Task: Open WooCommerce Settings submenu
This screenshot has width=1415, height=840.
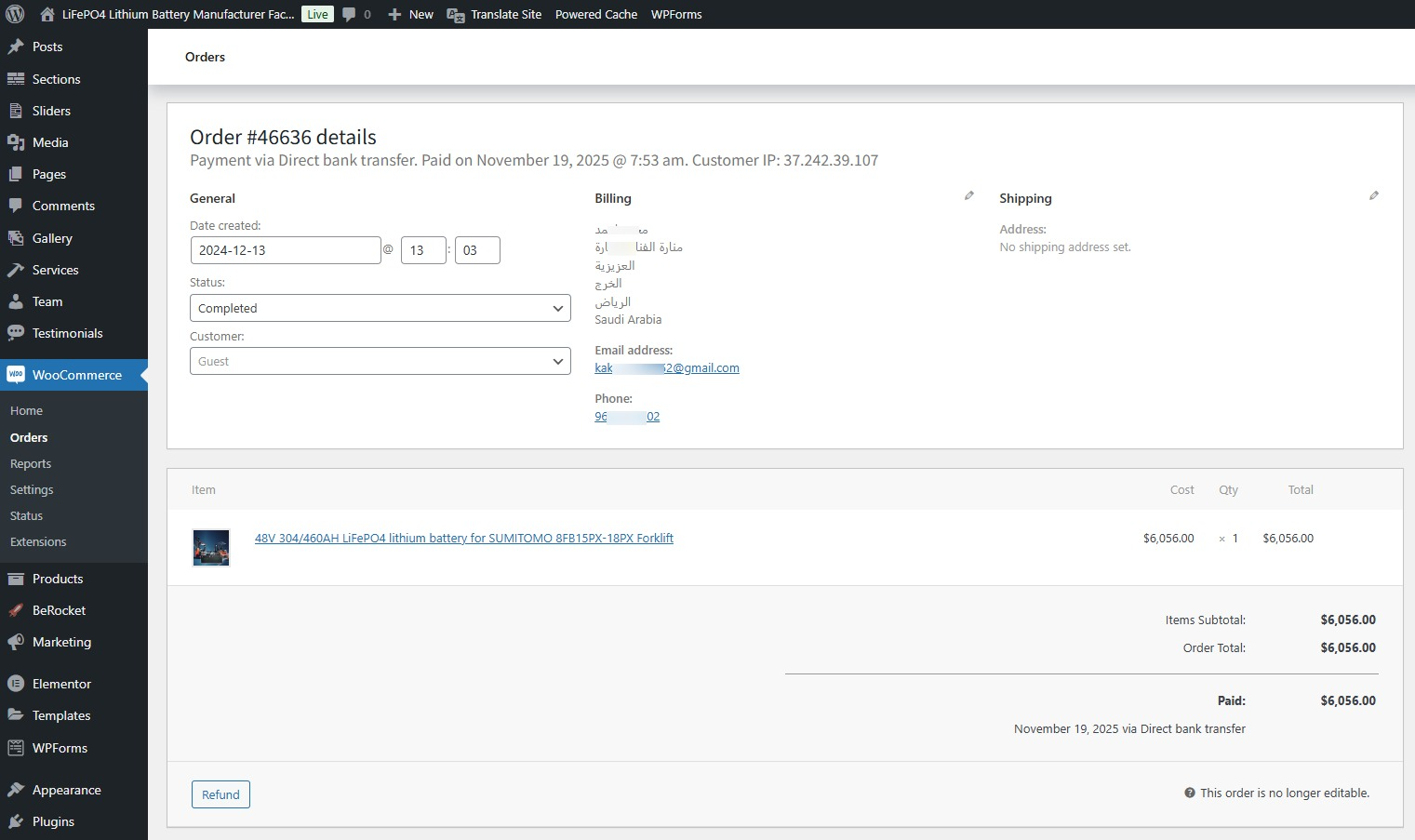Action: (32, 489)
